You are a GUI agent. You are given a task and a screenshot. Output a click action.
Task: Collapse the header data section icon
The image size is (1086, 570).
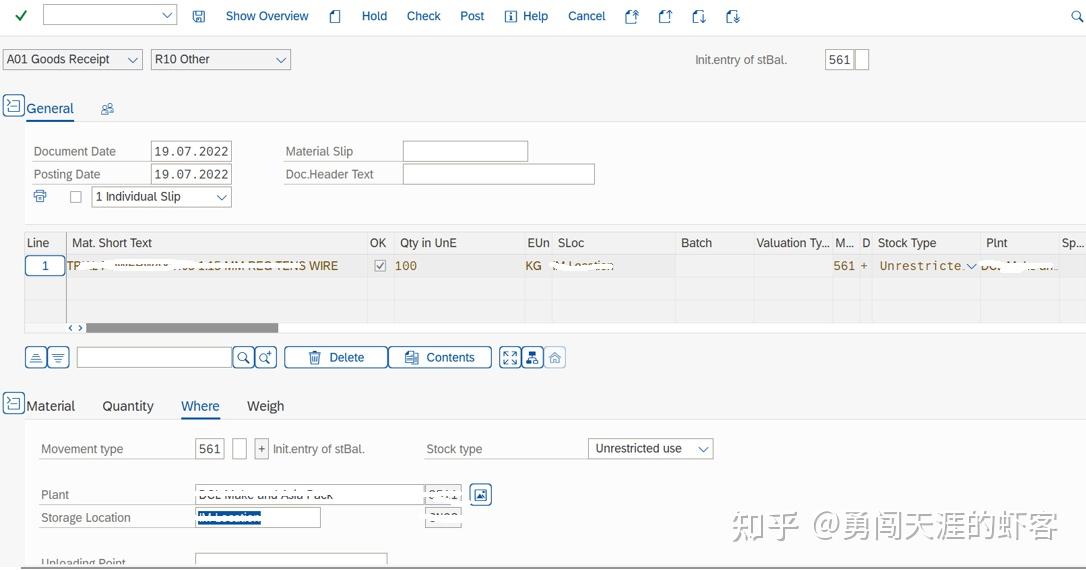(x=13, y=105)
